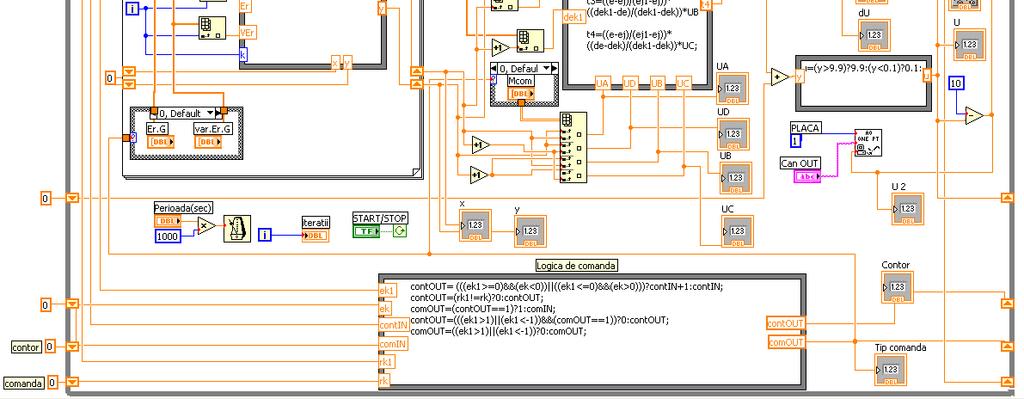Viewport: 1024px width, 399px height.
Task: Click the PLACA device constant
Action: (795, 140)
